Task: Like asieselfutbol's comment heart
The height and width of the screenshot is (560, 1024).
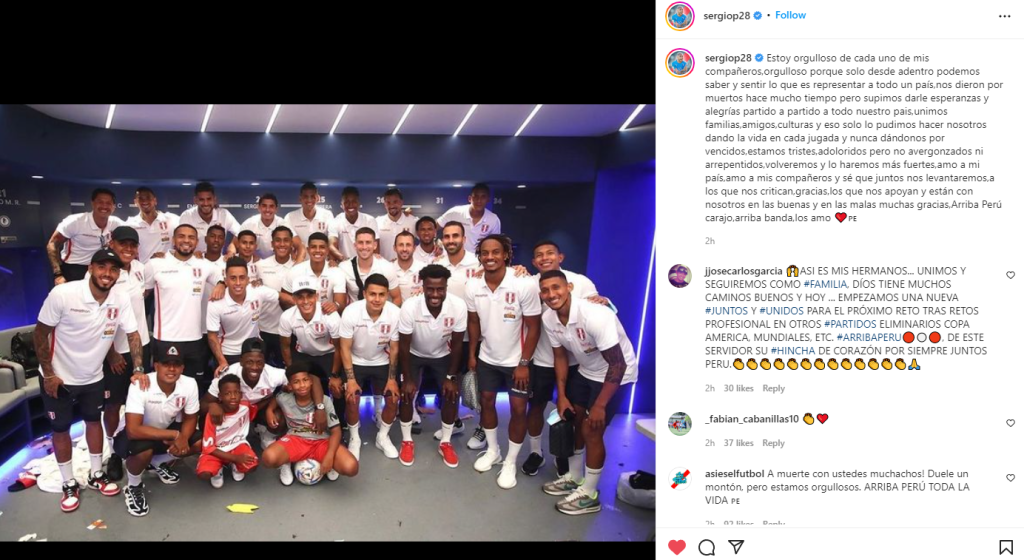Action: [x=1010, y=478]
